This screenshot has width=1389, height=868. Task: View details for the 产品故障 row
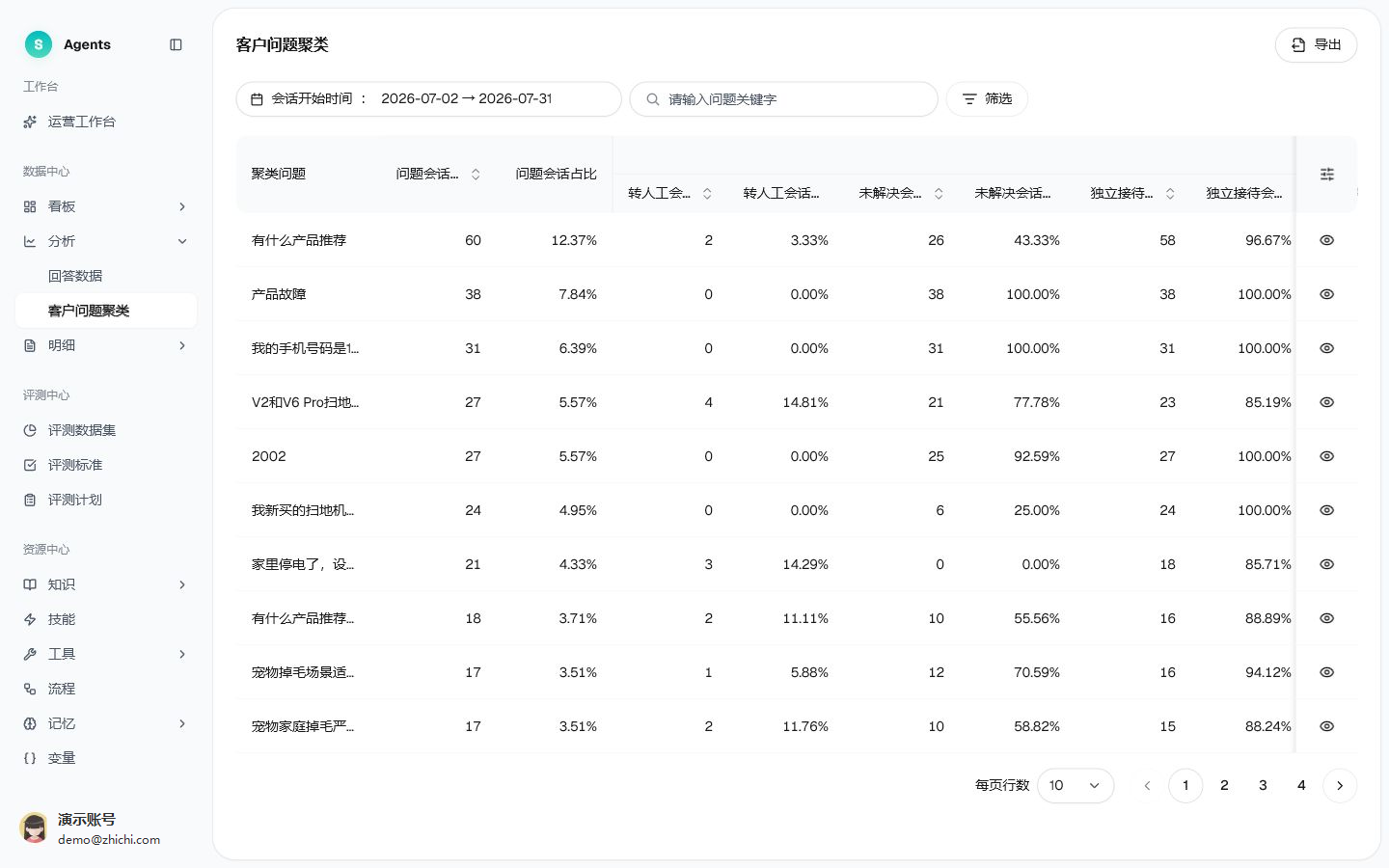(1327, 294)
